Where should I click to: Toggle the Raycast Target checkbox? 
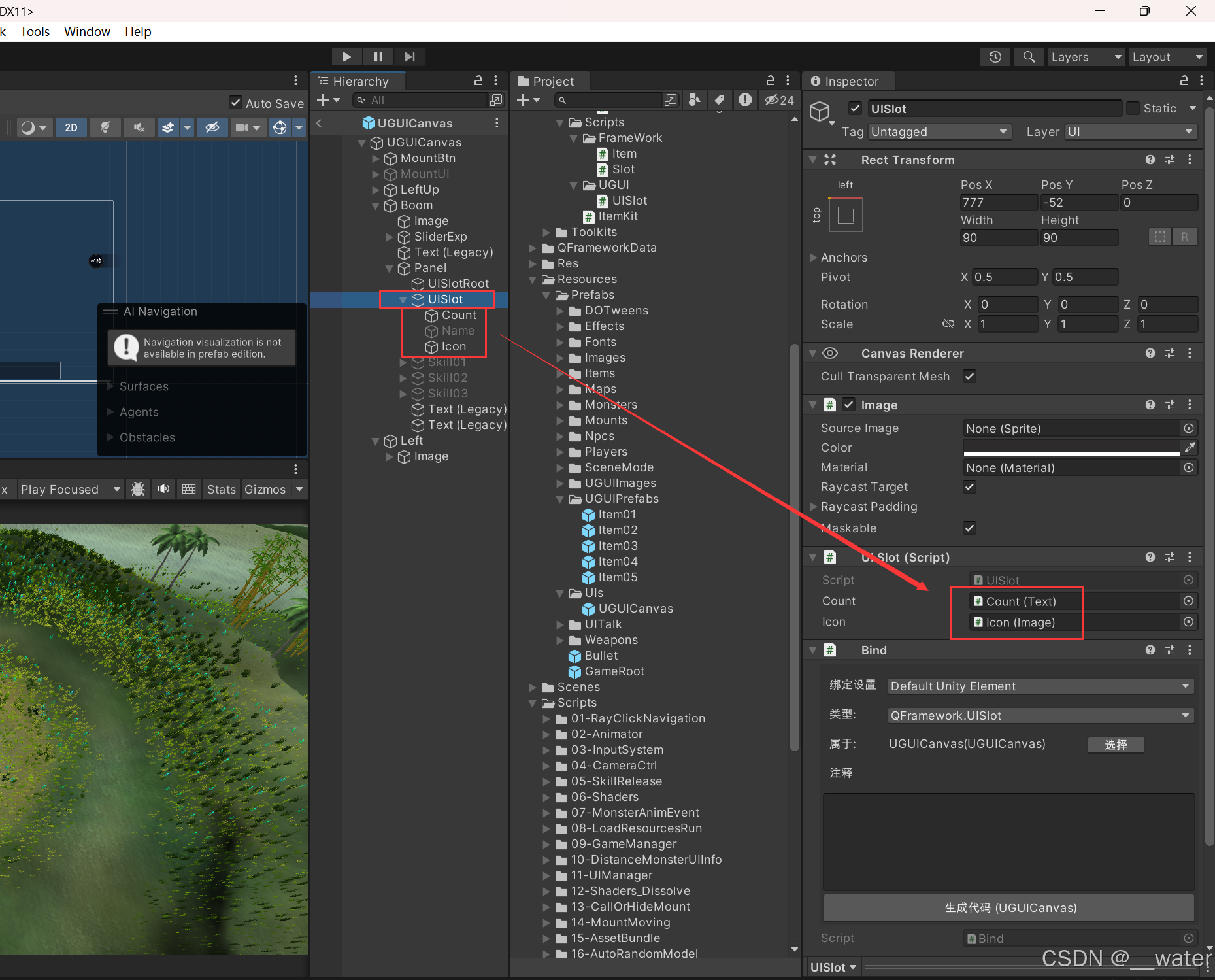coord(970,486)
